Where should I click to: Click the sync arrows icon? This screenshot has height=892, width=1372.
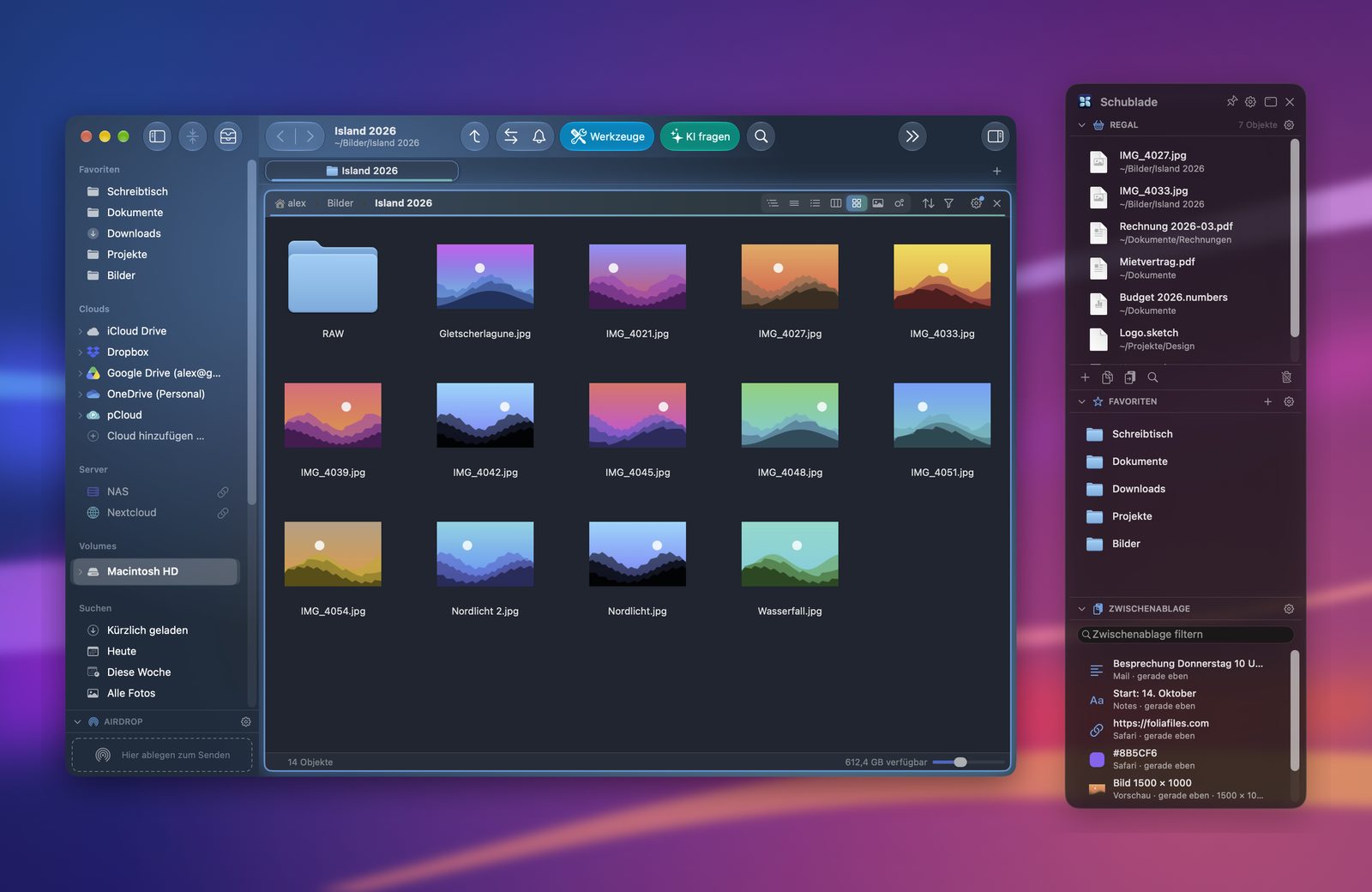point(511,136)
